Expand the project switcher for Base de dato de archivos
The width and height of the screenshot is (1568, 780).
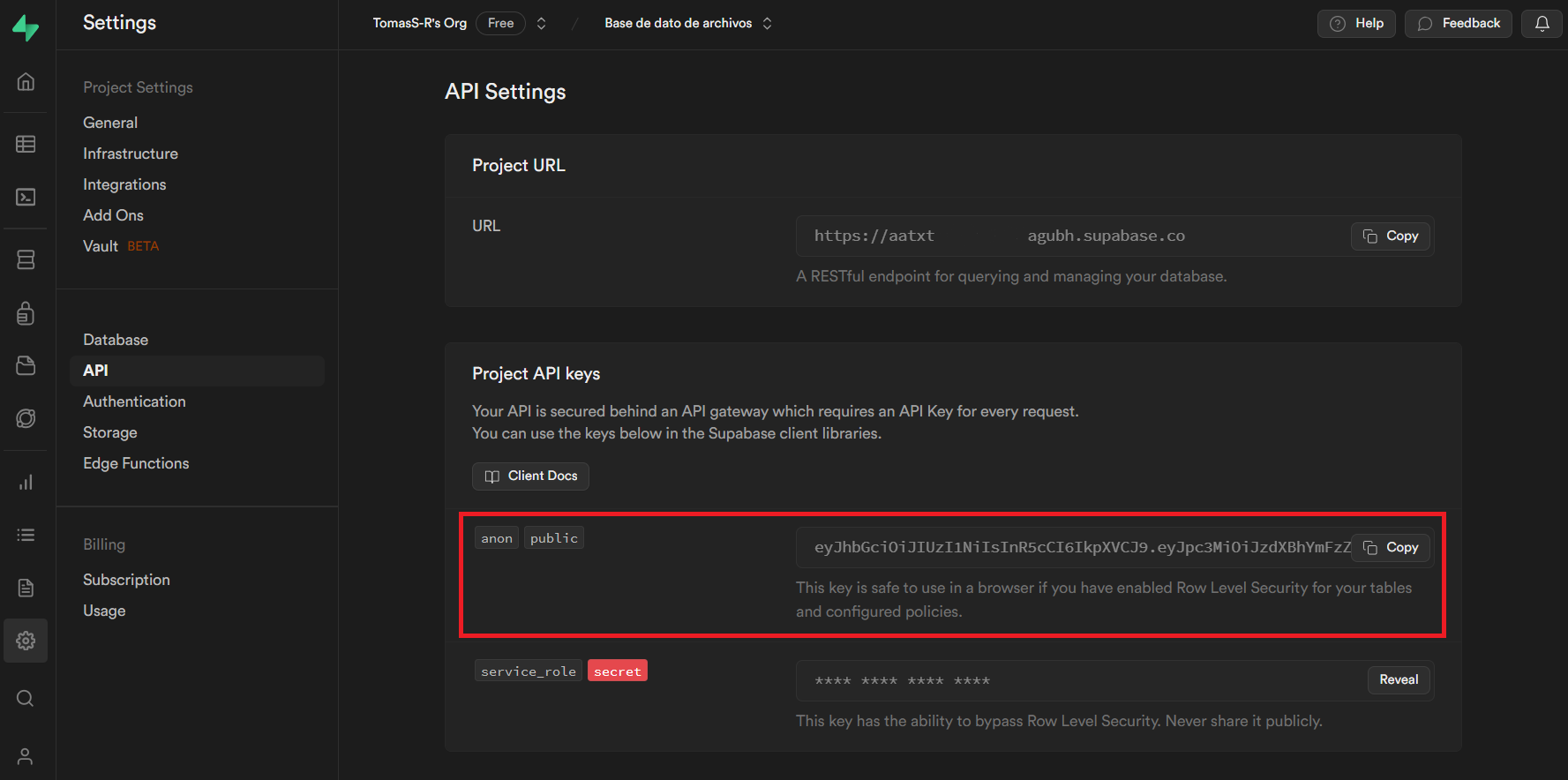[x=767, y=24]
